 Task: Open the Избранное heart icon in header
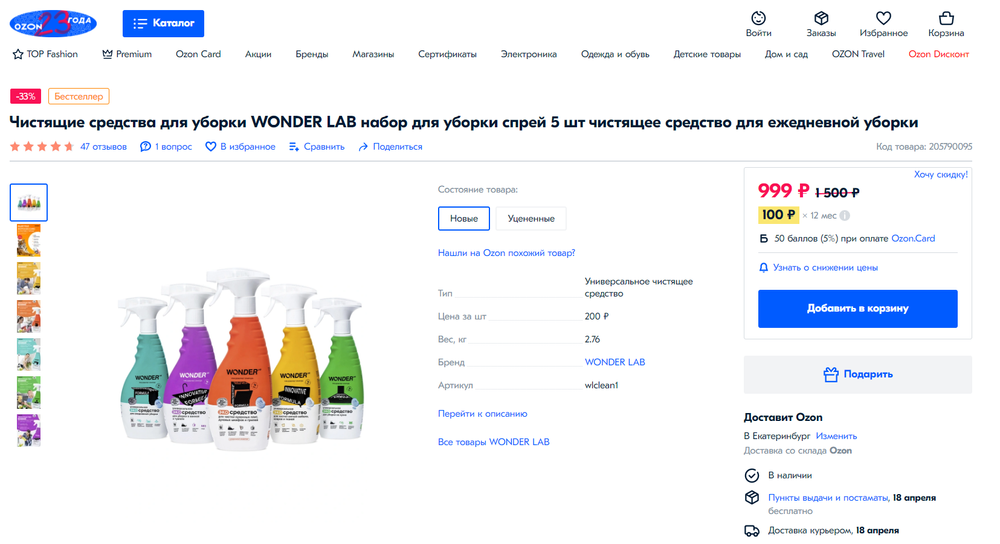[x=883, y=18]
